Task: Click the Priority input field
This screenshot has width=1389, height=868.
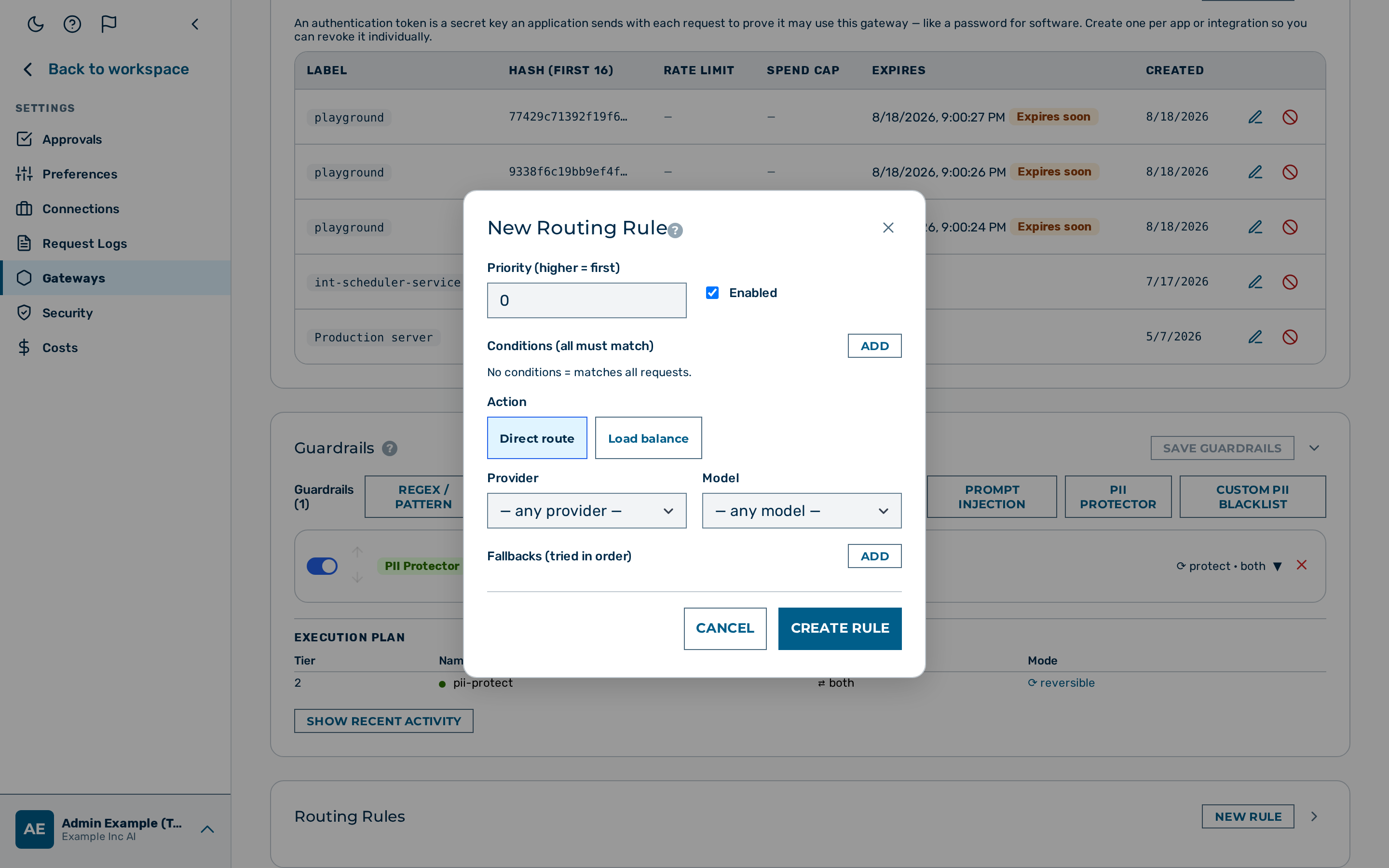Action: (x=586, y=300)
